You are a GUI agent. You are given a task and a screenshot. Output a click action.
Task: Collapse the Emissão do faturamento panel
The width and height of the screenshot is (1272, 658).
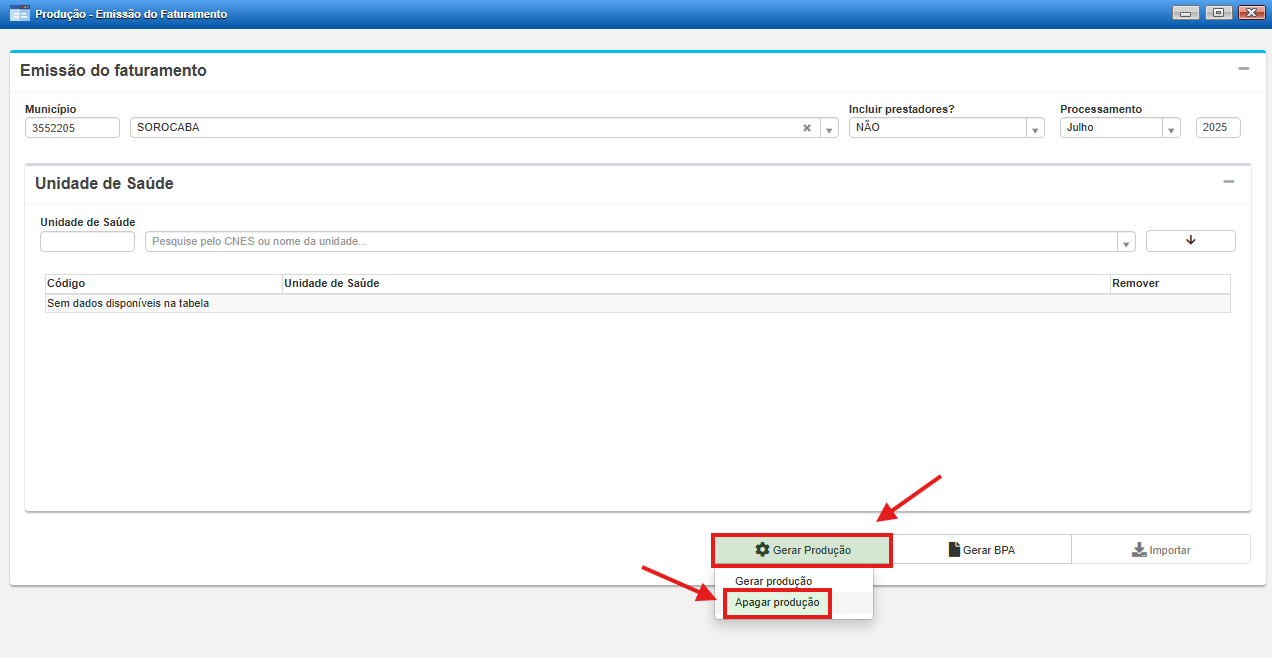click(x=1243, y=69)
